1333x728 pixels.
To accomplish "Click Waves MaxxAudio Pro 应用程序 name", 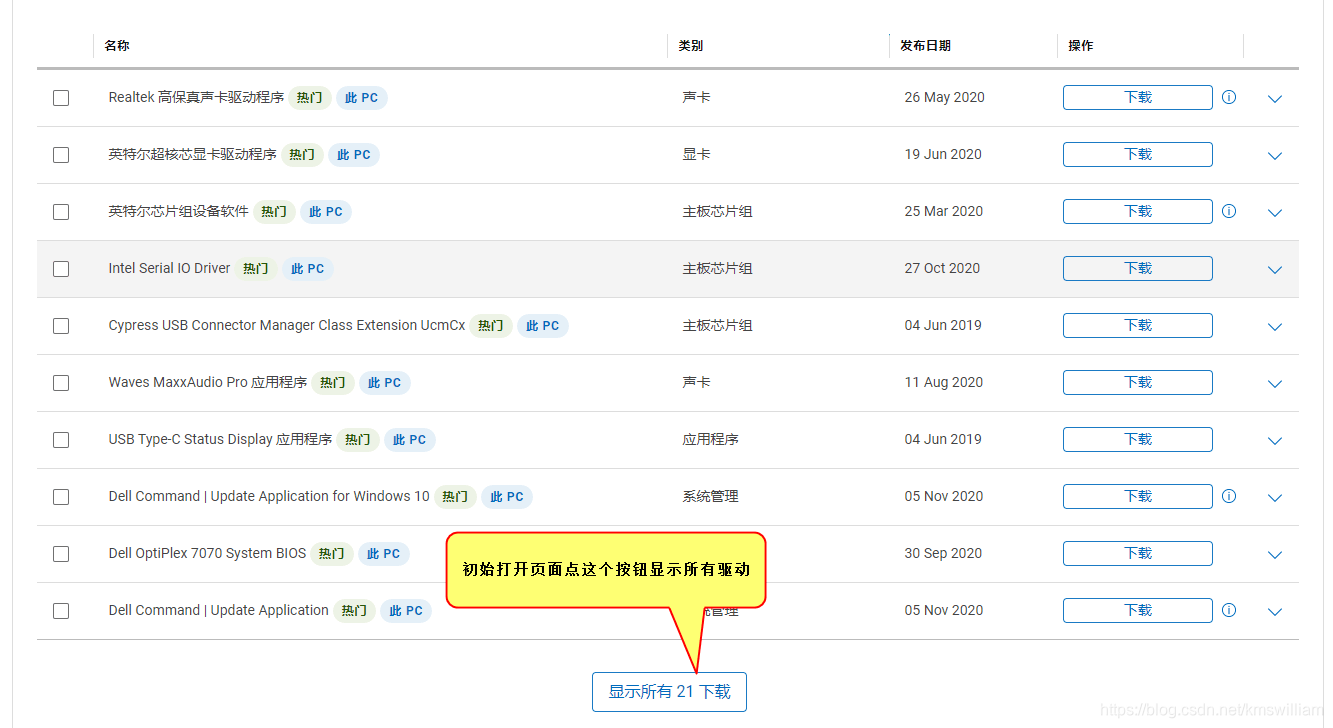I will pyautogui.click(x=208, y=382).
